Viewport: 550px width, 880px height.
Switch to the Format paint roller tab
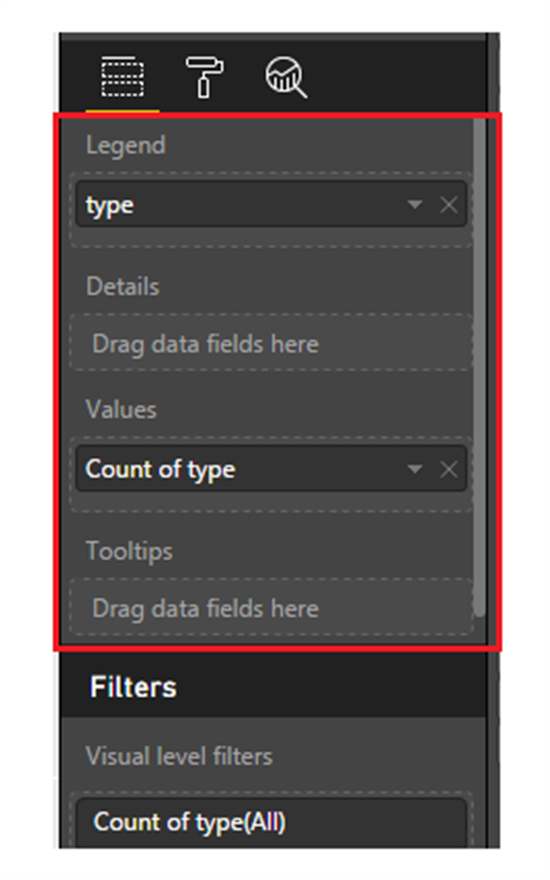[x=204, y=77]
